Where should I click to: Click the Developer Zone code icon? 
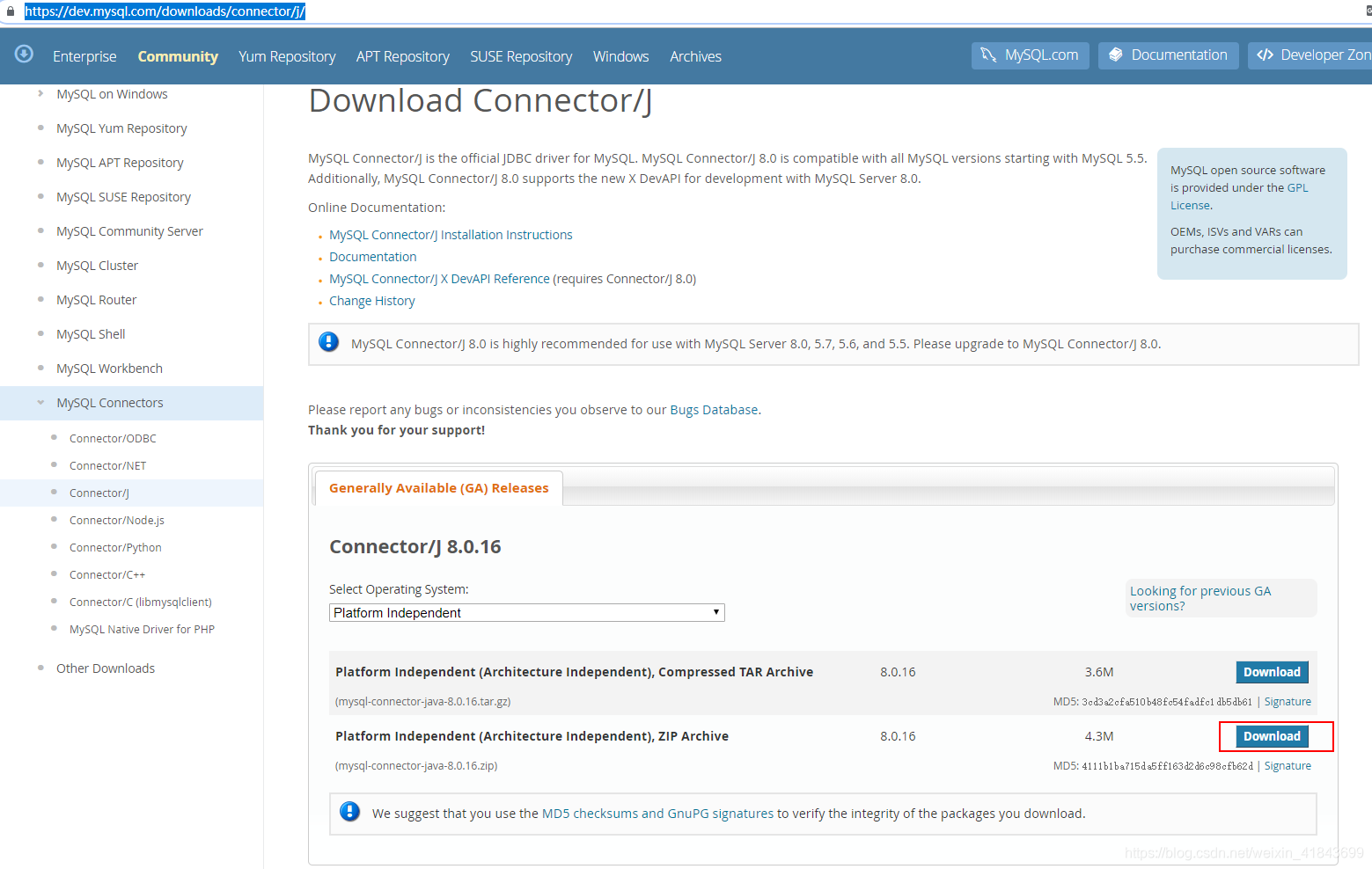tap(1266, 55)
